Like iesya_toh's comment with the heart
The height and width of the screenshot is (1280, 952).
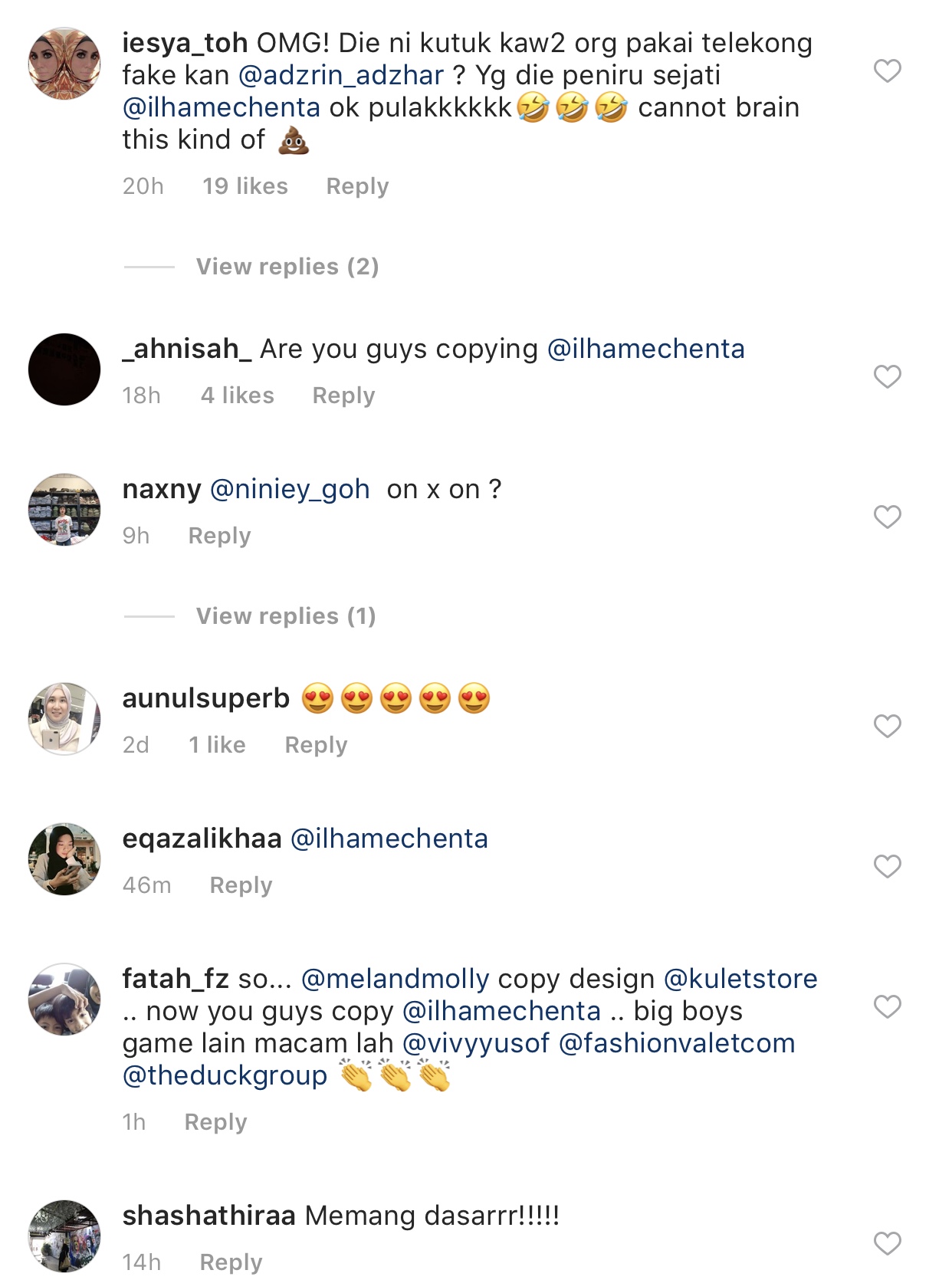coord(887,71)
